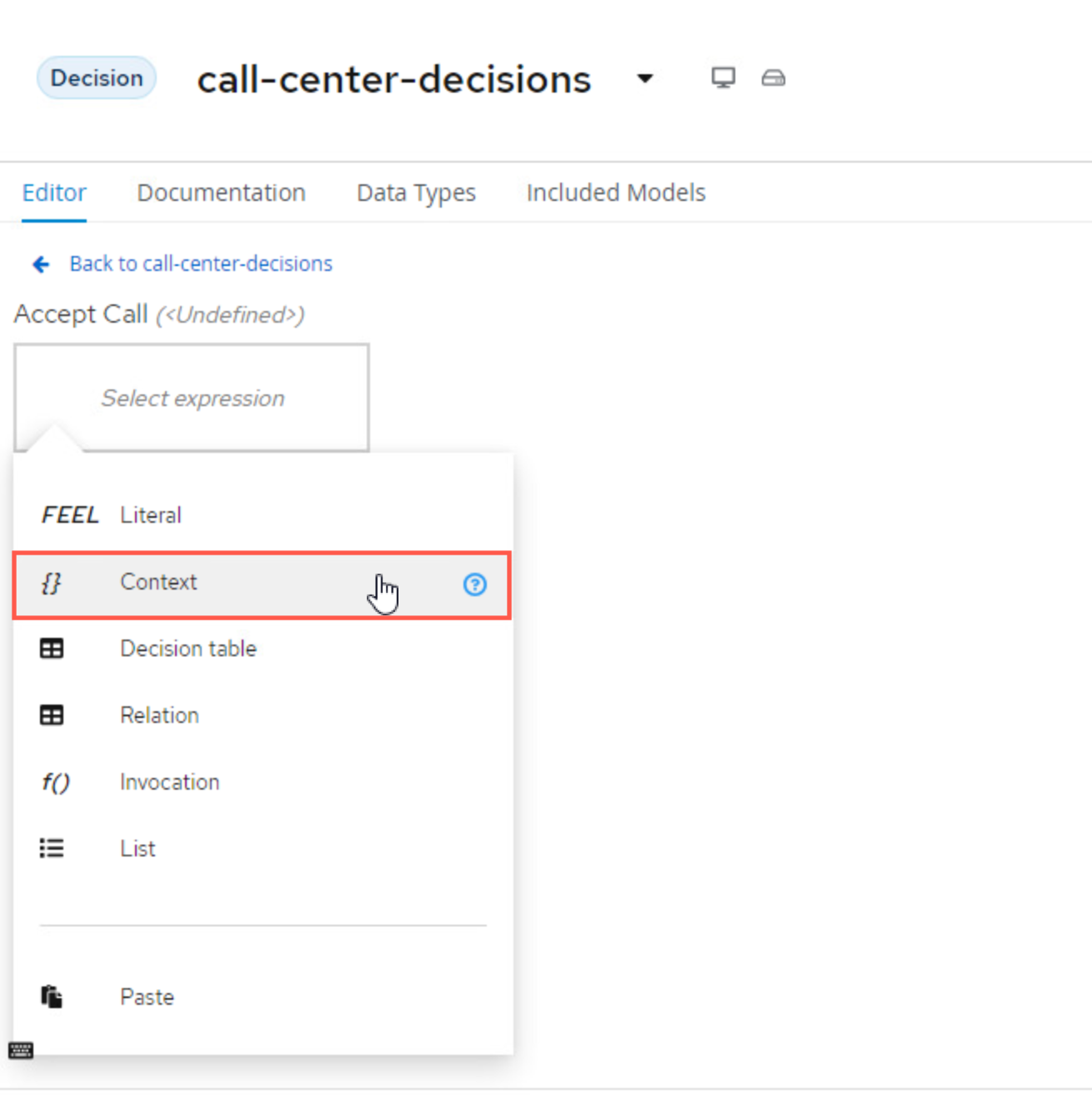Click the curly braces Context icon
The width and height of the screenshot is (1092, 1104).
click(52, 583)
